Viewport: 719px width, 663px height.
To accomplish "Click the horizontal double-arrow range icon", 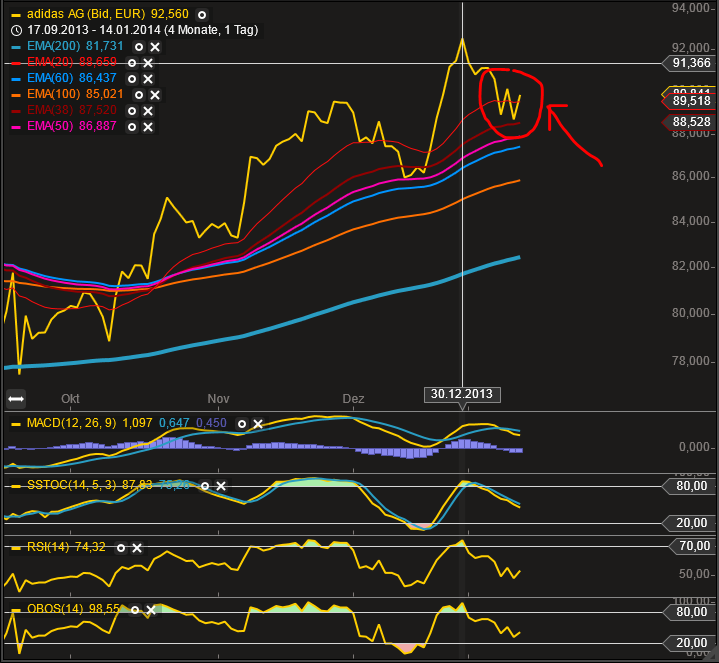I will [16, 398].
